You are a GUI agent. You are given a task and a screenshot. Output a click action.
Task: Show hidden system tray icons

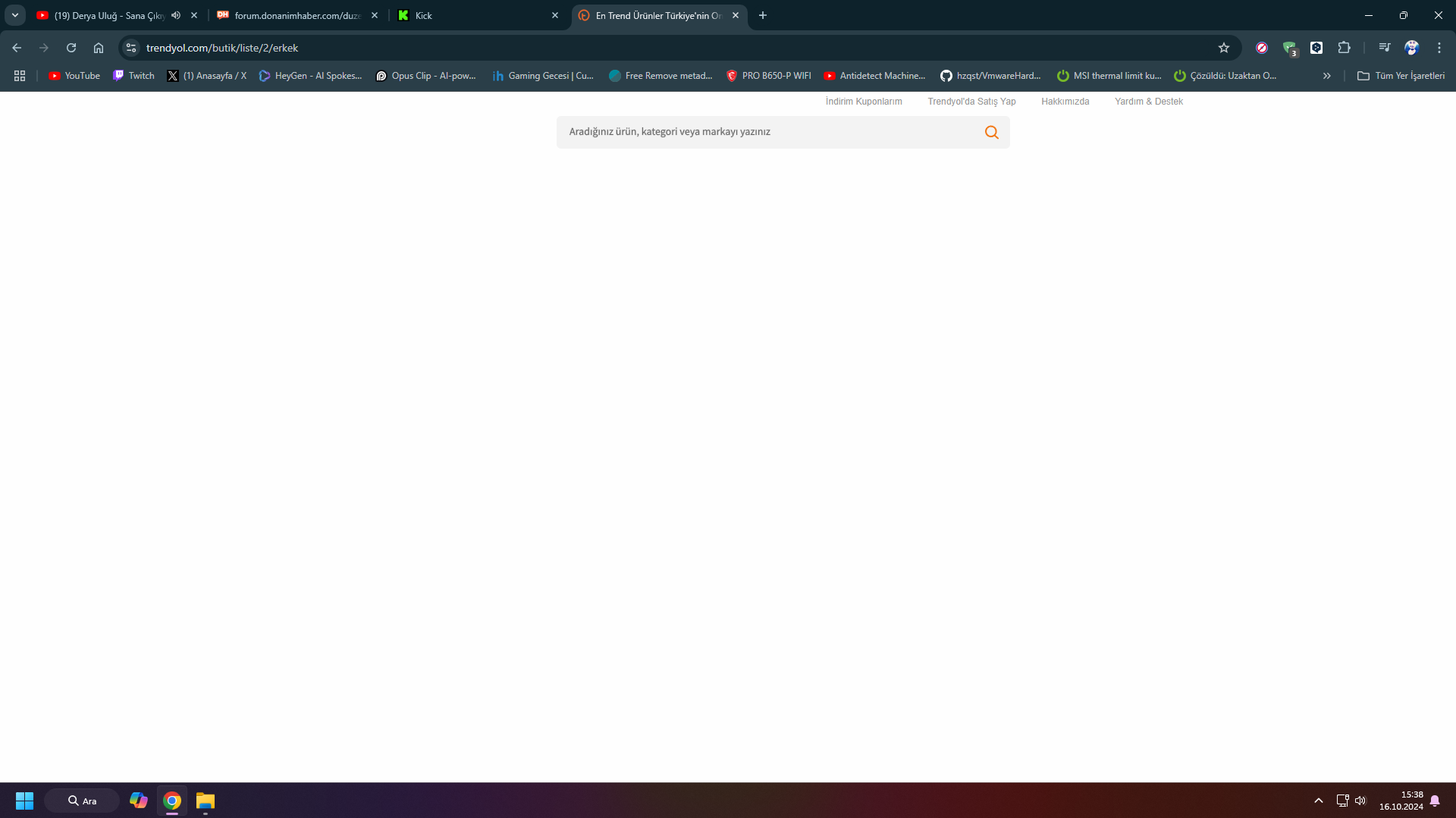1319,801
